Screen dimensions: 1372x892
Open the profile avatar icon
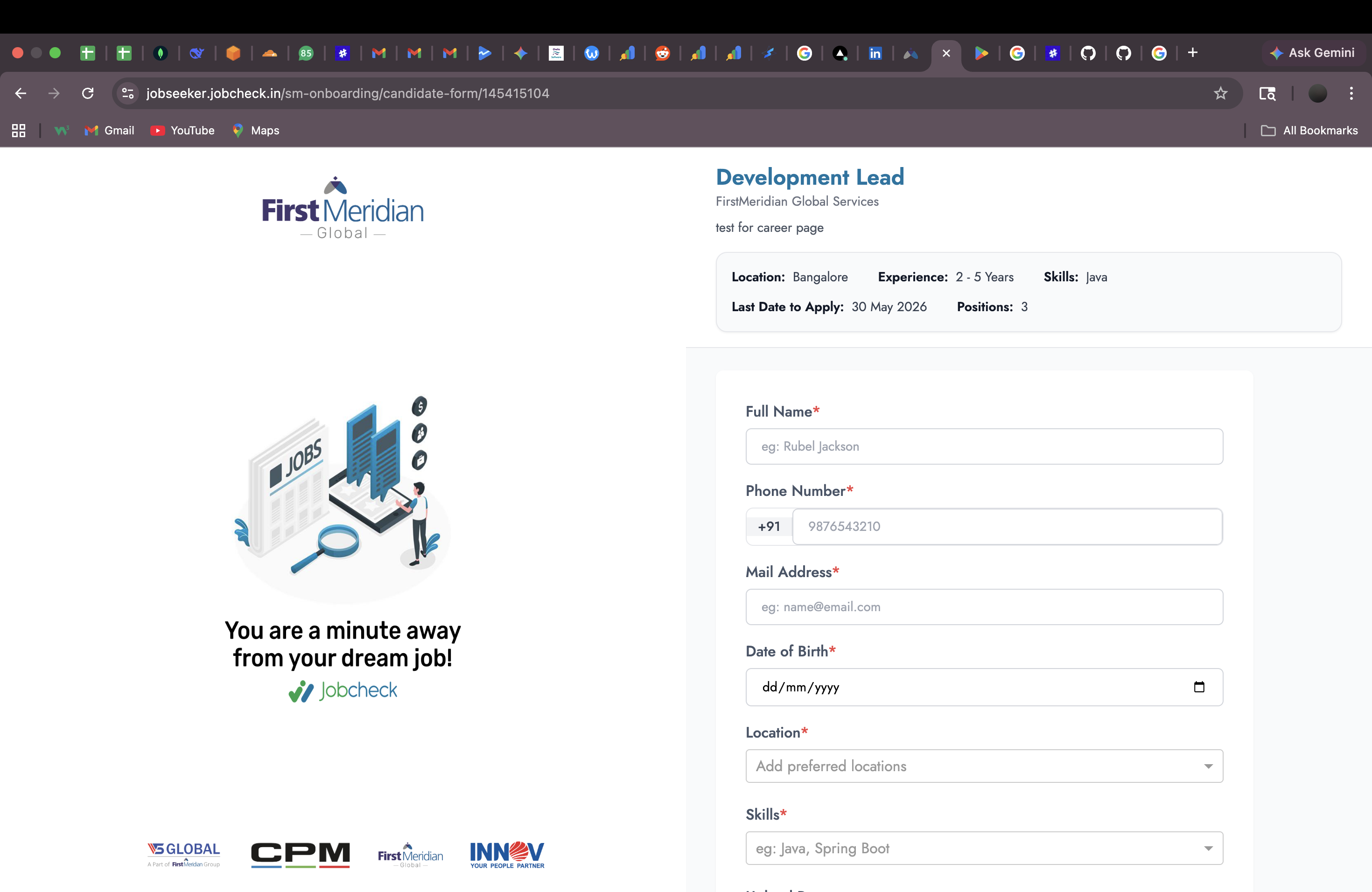click(x=1318, y=93)
